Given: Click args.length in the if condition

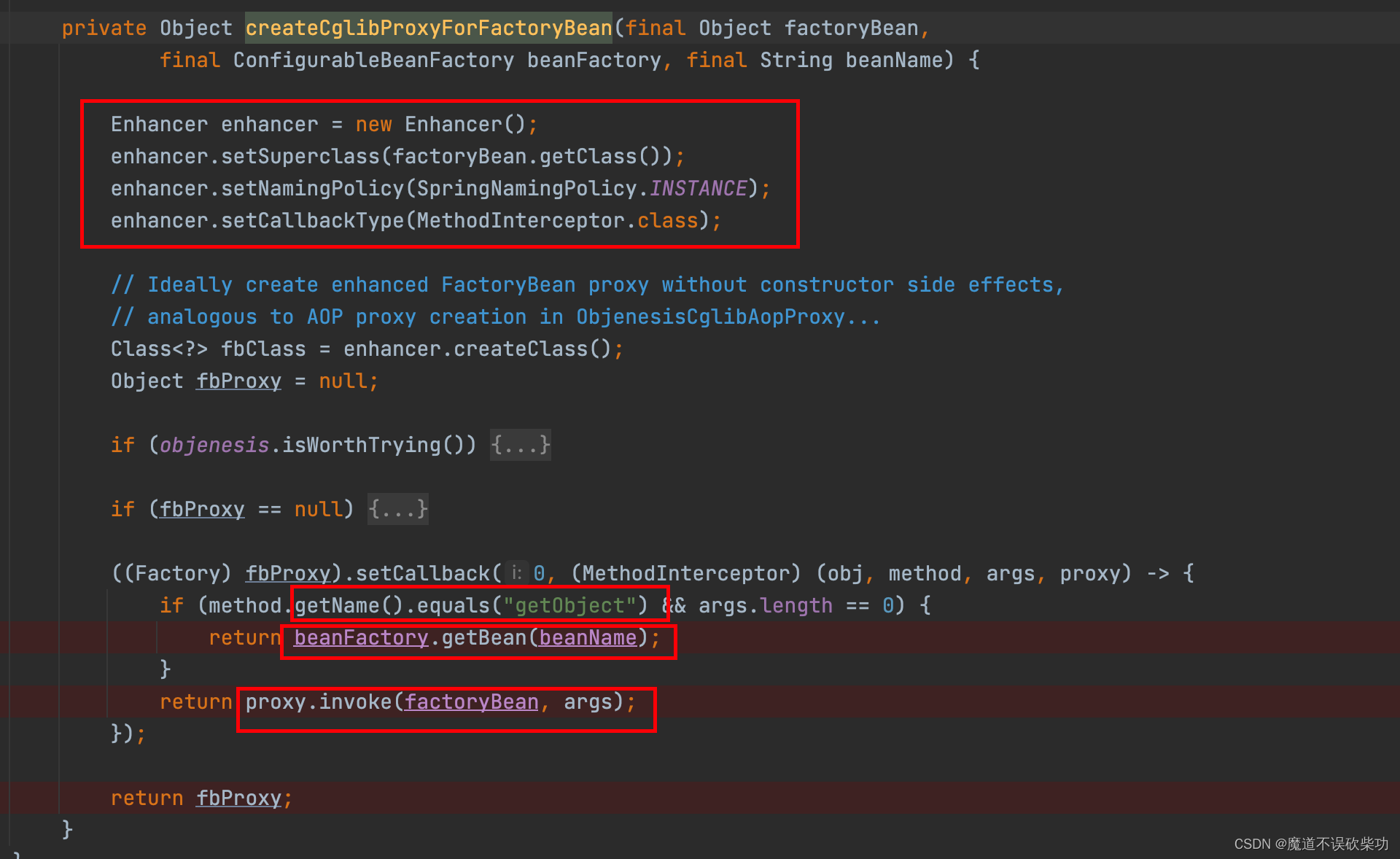Looking at the screenshot, I should pos(765,605).
